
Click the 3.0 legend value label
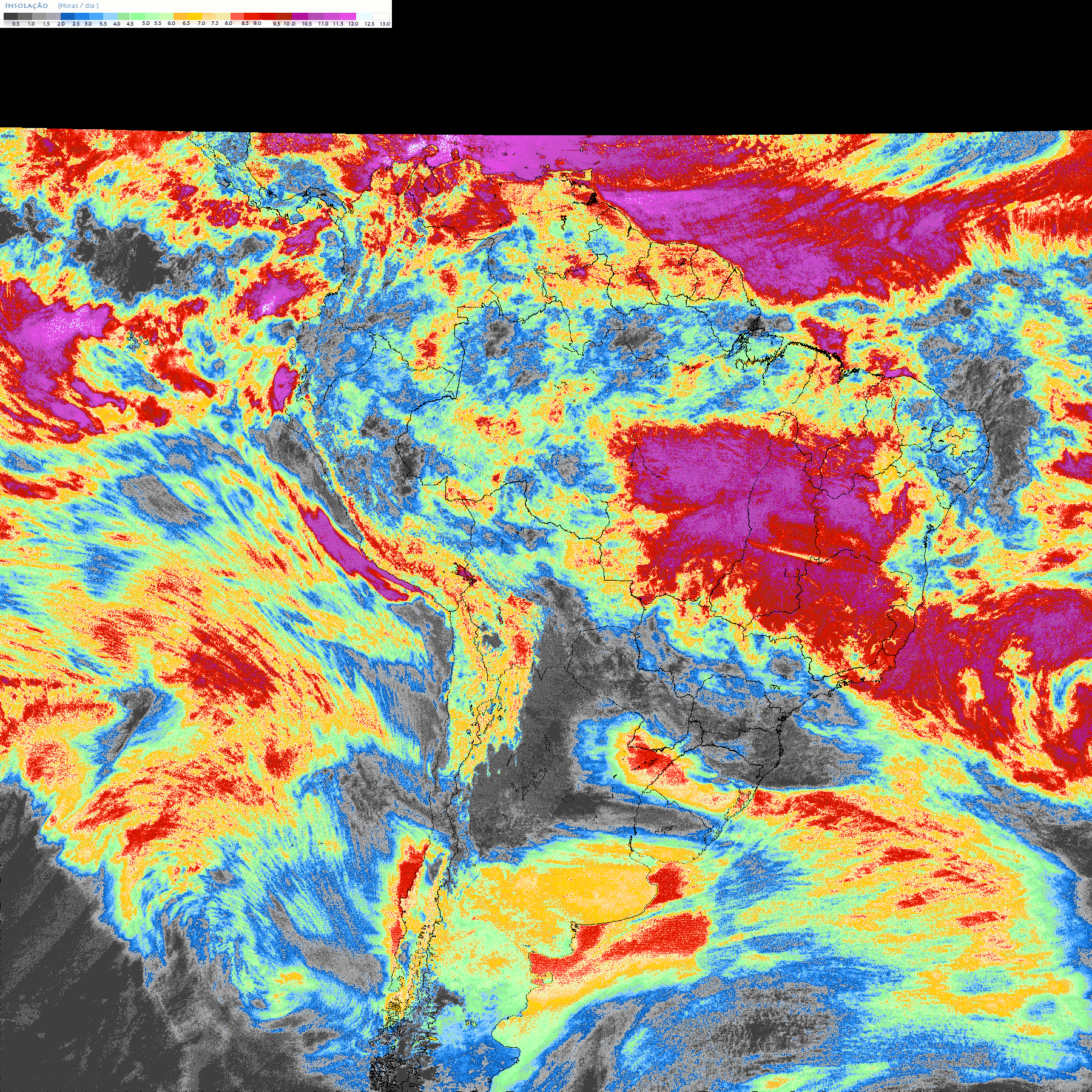88,24
